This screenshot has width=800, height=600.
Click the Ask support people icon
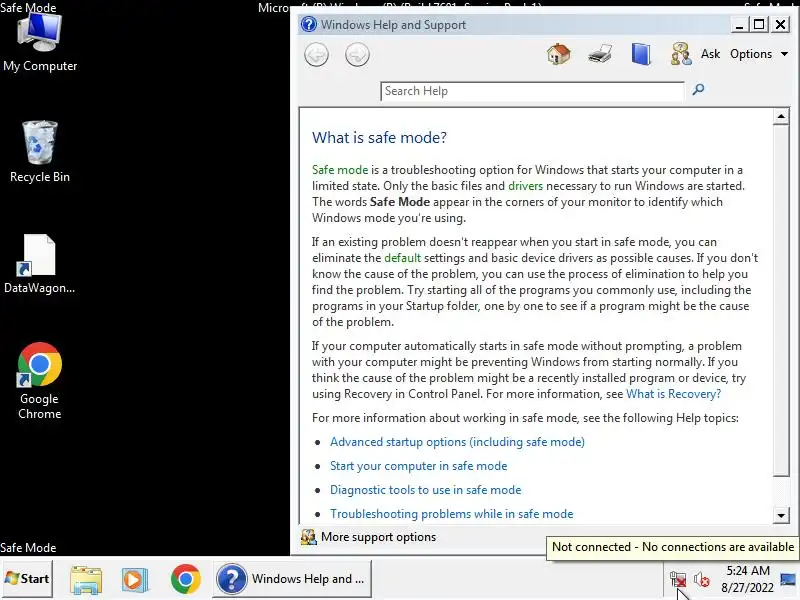[681, 54]
